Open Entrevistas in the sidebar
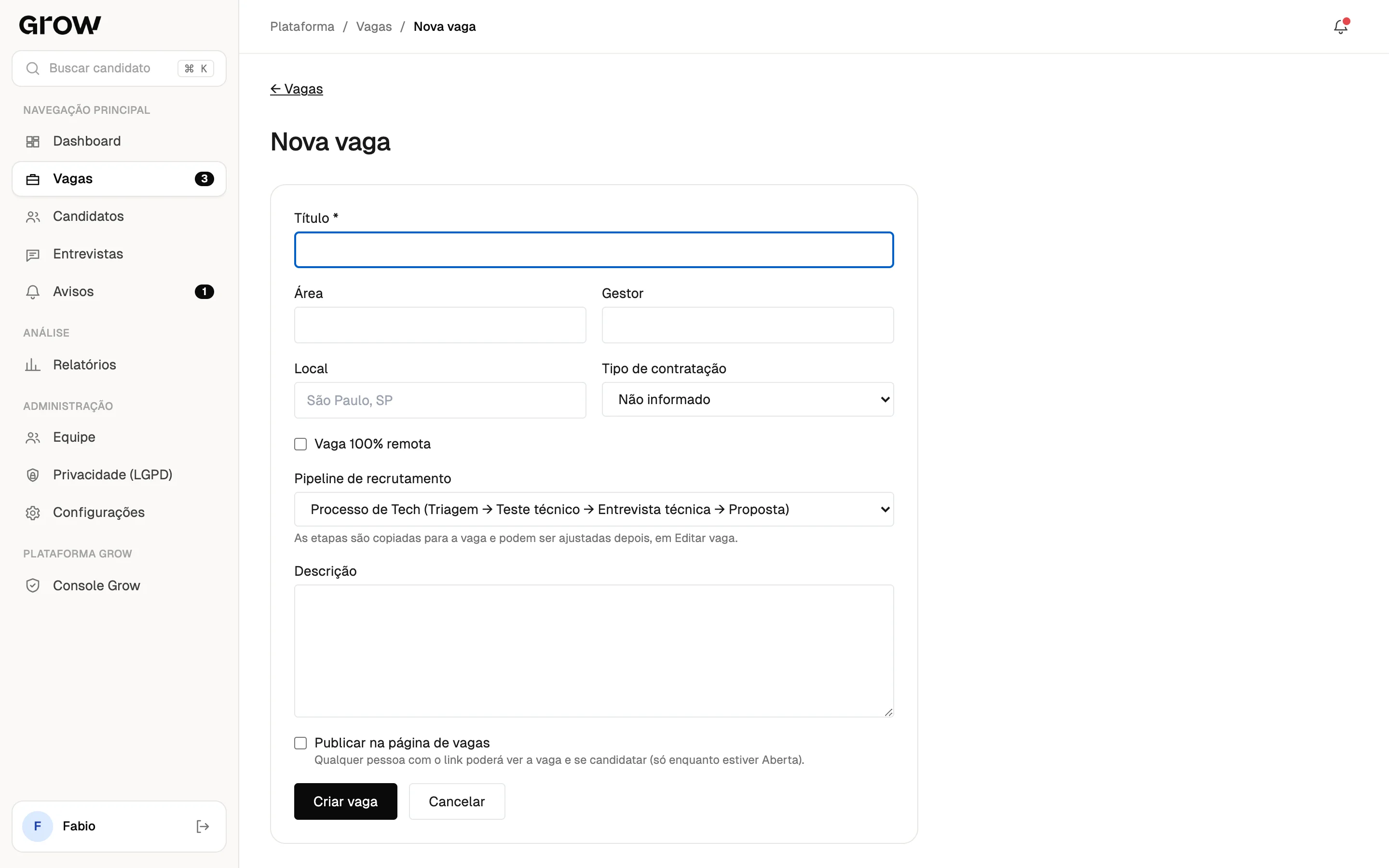 (x=119, y=254)
